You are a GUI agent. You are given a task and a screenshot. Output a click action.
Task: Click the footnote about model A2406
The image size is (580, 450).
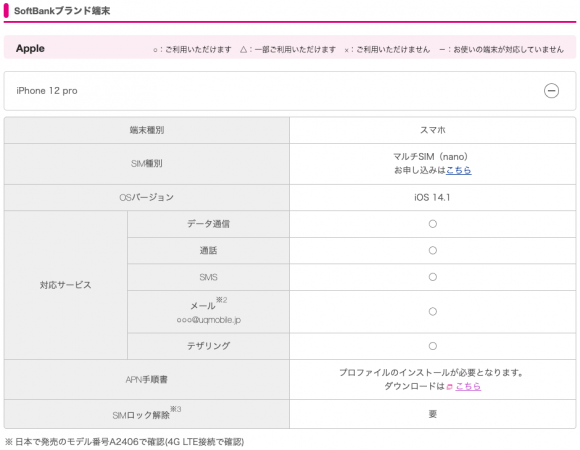[124, 442]
